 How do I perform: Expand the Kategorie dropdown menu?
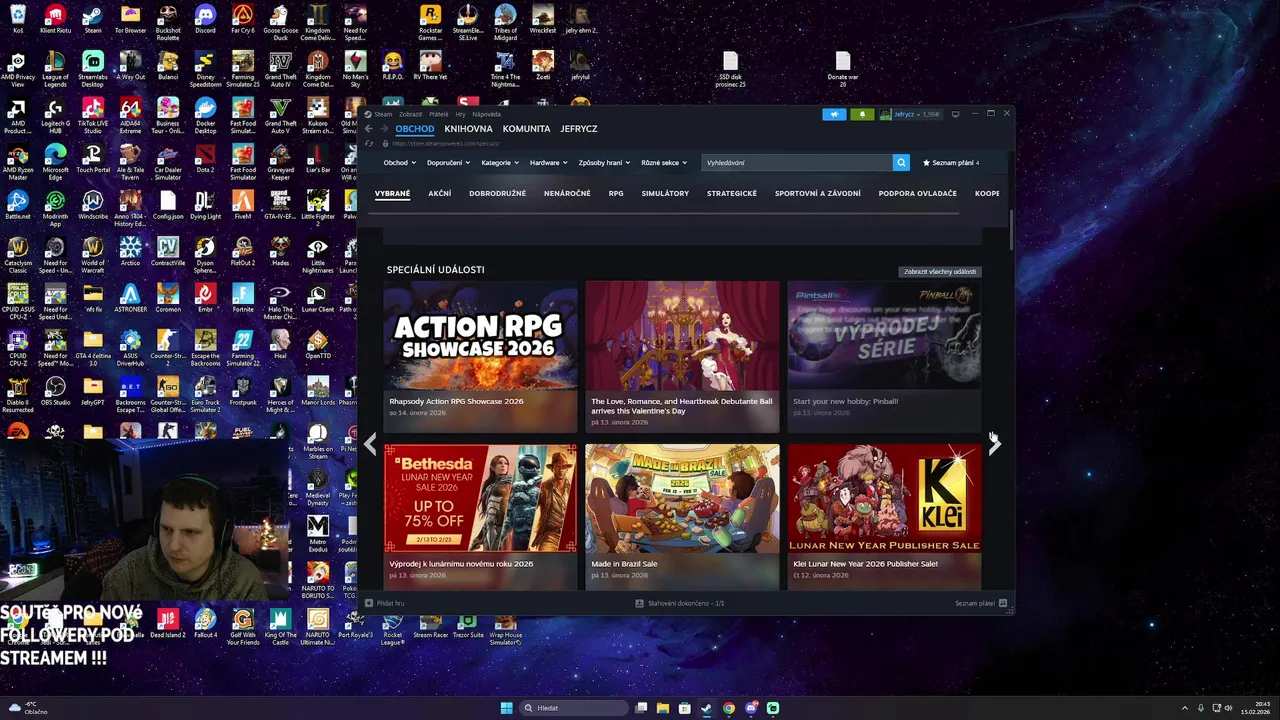(499, 162)
